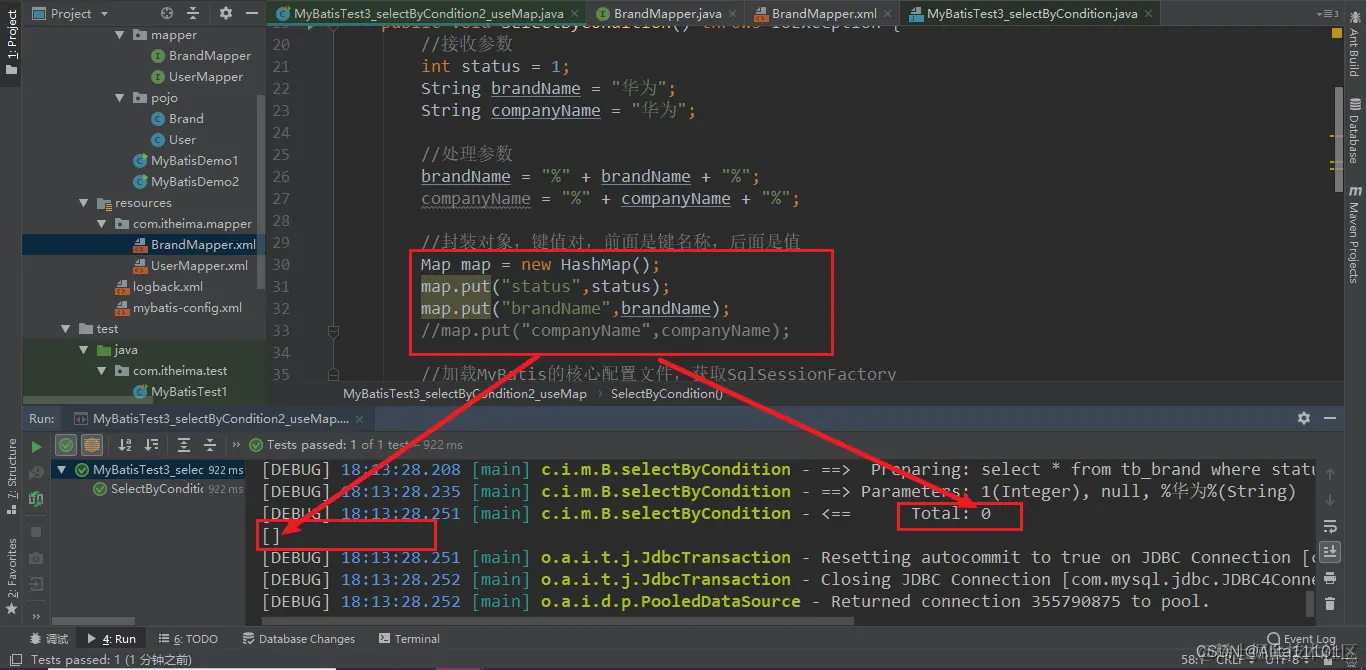
Task: Select MyBatisDemo2 in project tree
Action: (186, 182)
